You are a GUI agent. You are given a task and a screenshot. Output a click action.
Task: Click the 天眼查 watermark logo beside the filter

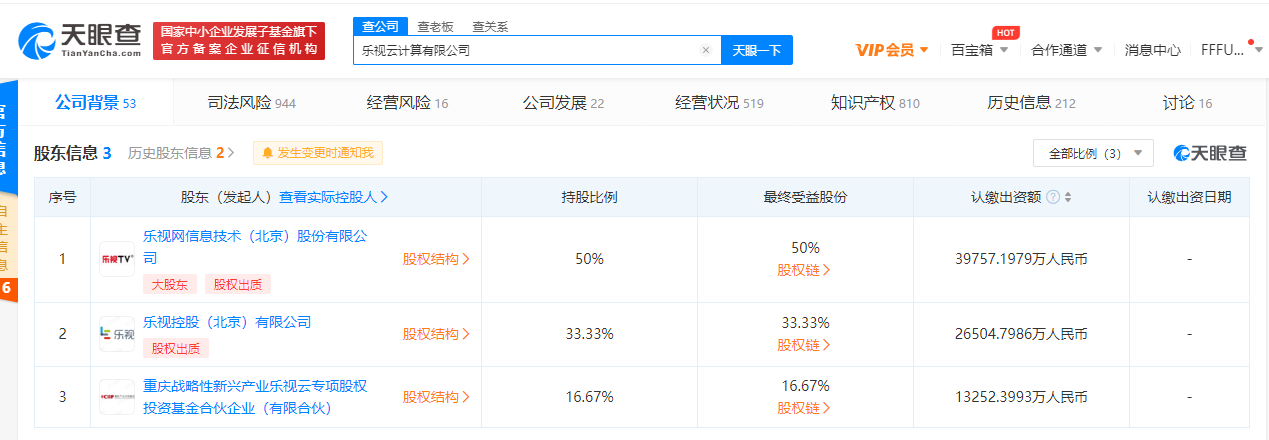1211,153
